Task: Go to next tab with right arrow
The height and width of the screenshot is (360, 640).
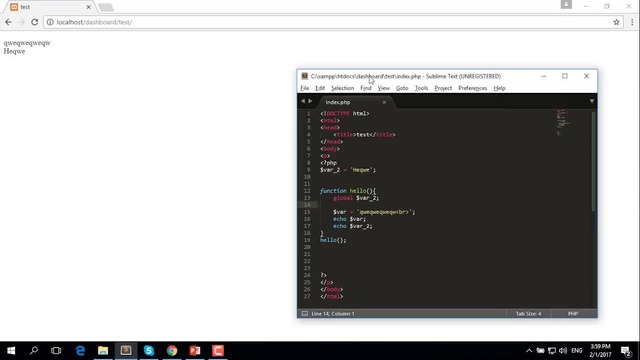Action: 310,101
